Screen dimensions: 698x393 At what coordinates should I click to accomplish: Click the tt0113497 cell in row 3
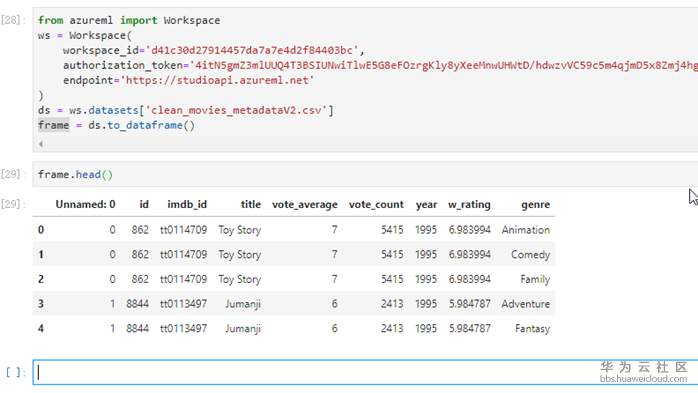coord(183,304)
